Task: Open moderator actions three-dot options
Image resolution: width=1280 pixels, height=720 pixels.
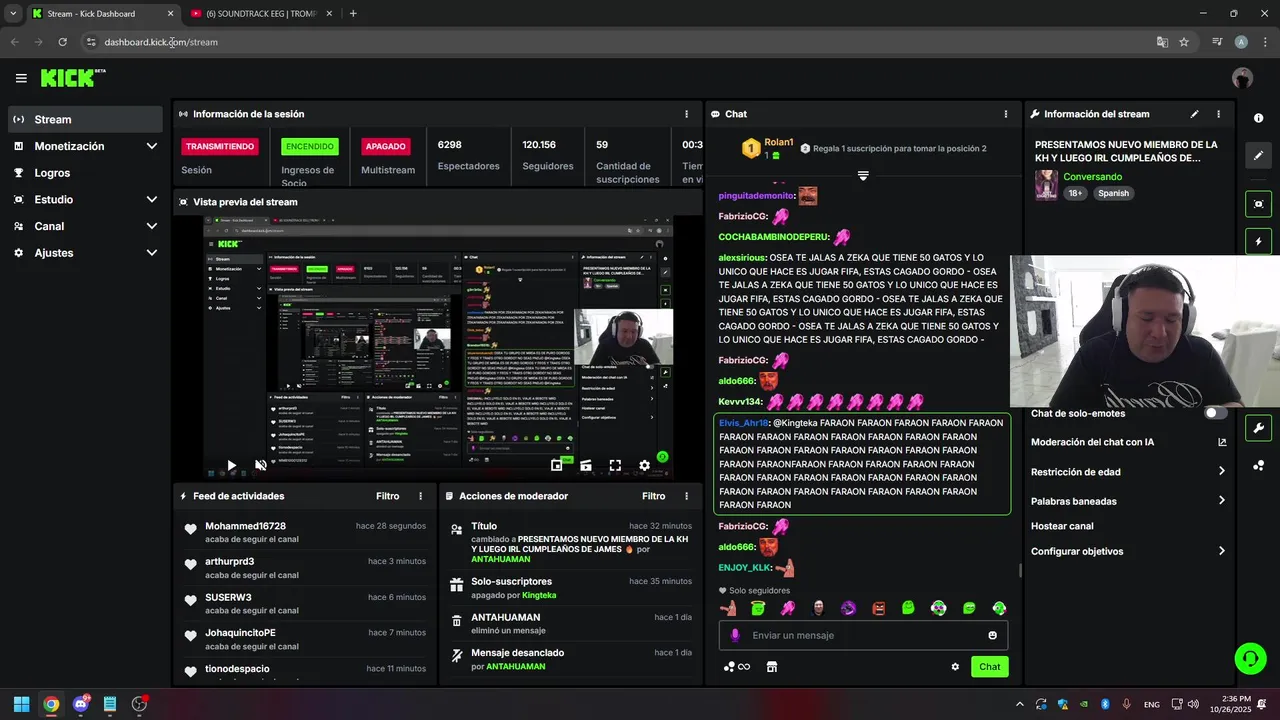Action: pos(686,496)
